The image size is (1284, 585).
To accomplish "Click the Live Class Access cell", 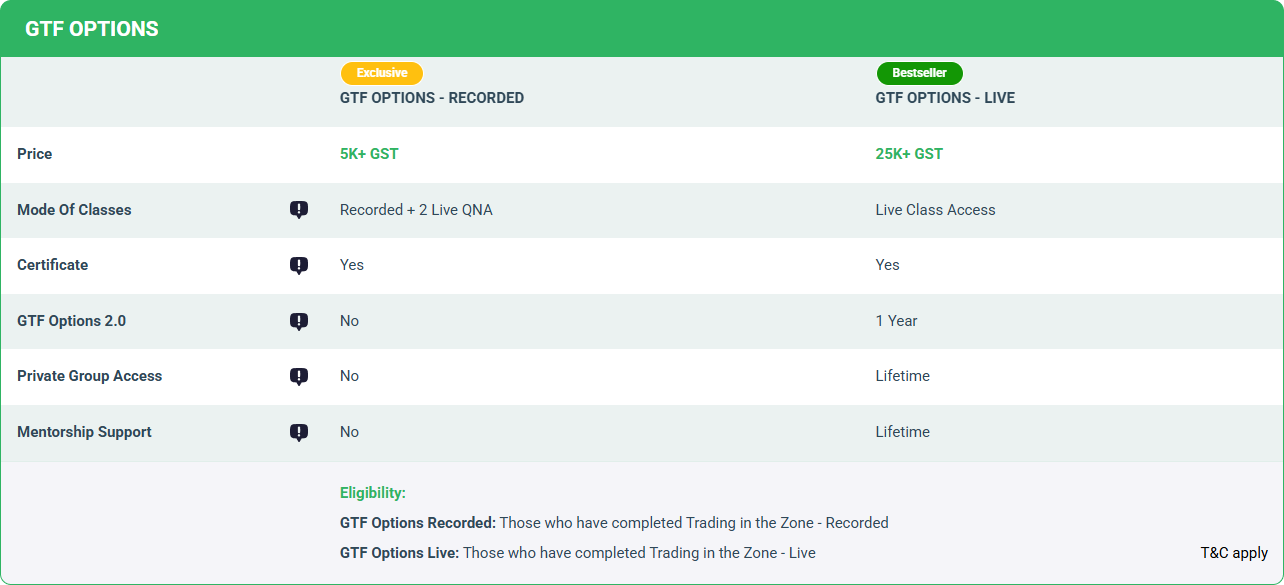I will point(935,210).
